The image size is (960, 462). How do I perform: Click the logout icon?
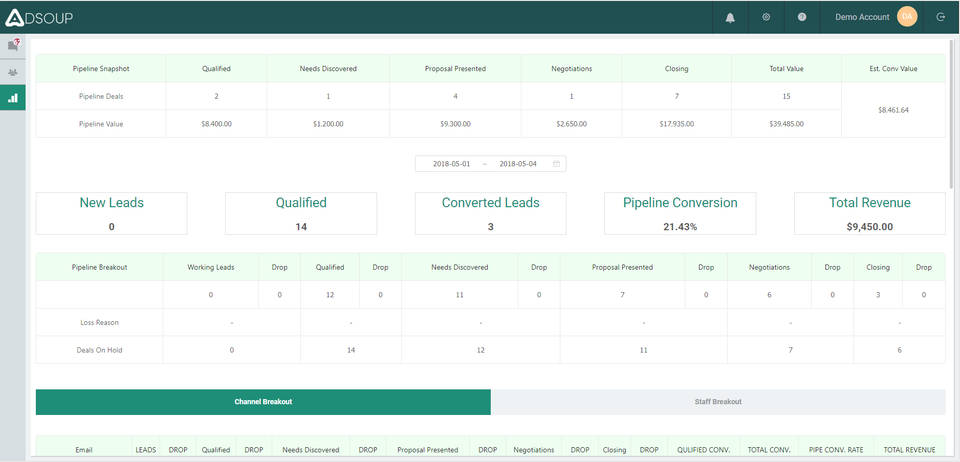[x=940, y=17]
